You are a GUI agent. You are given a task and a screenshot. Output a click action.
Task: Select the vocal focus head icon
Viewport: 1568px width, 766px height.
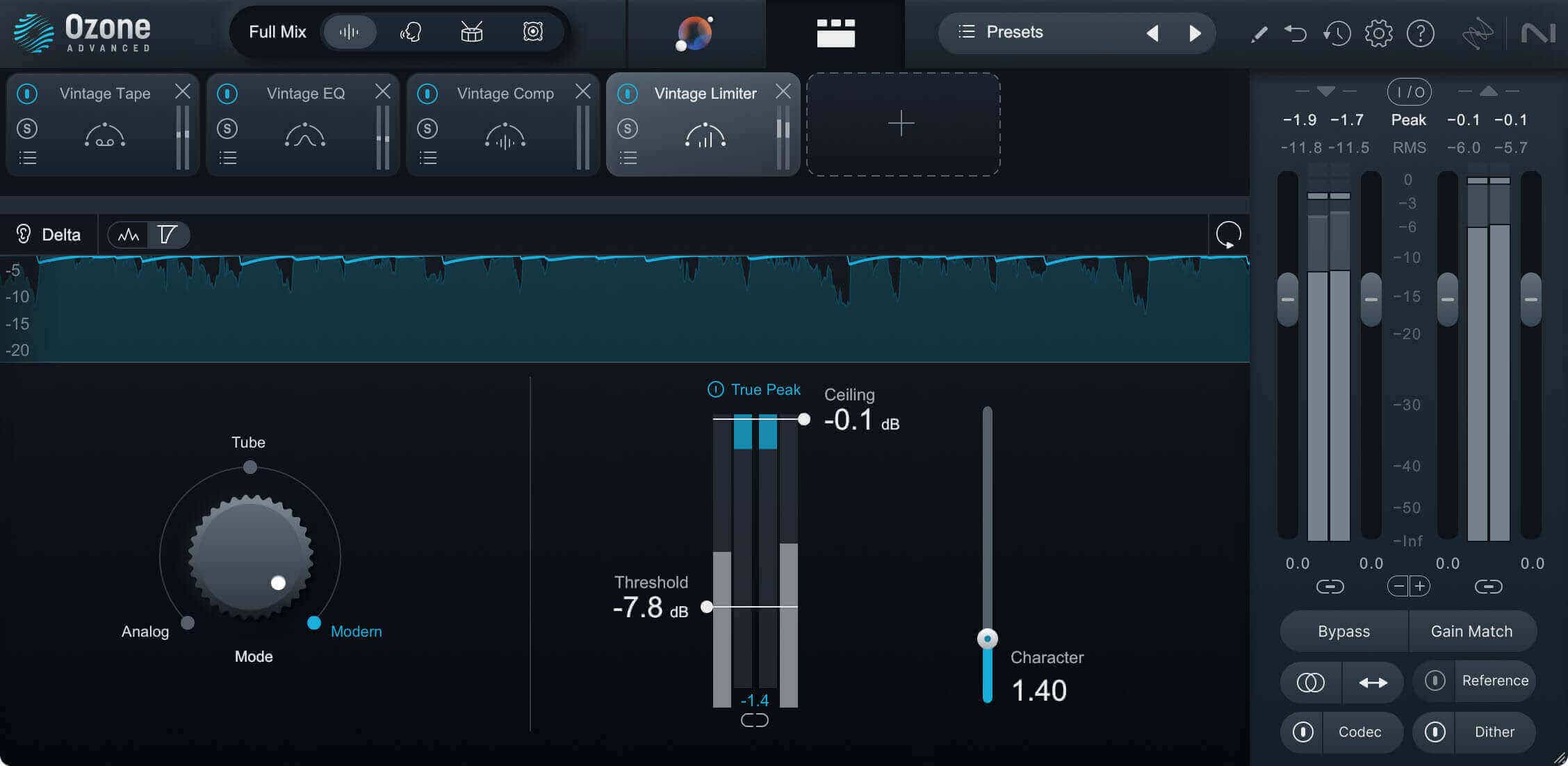[411, 32]
